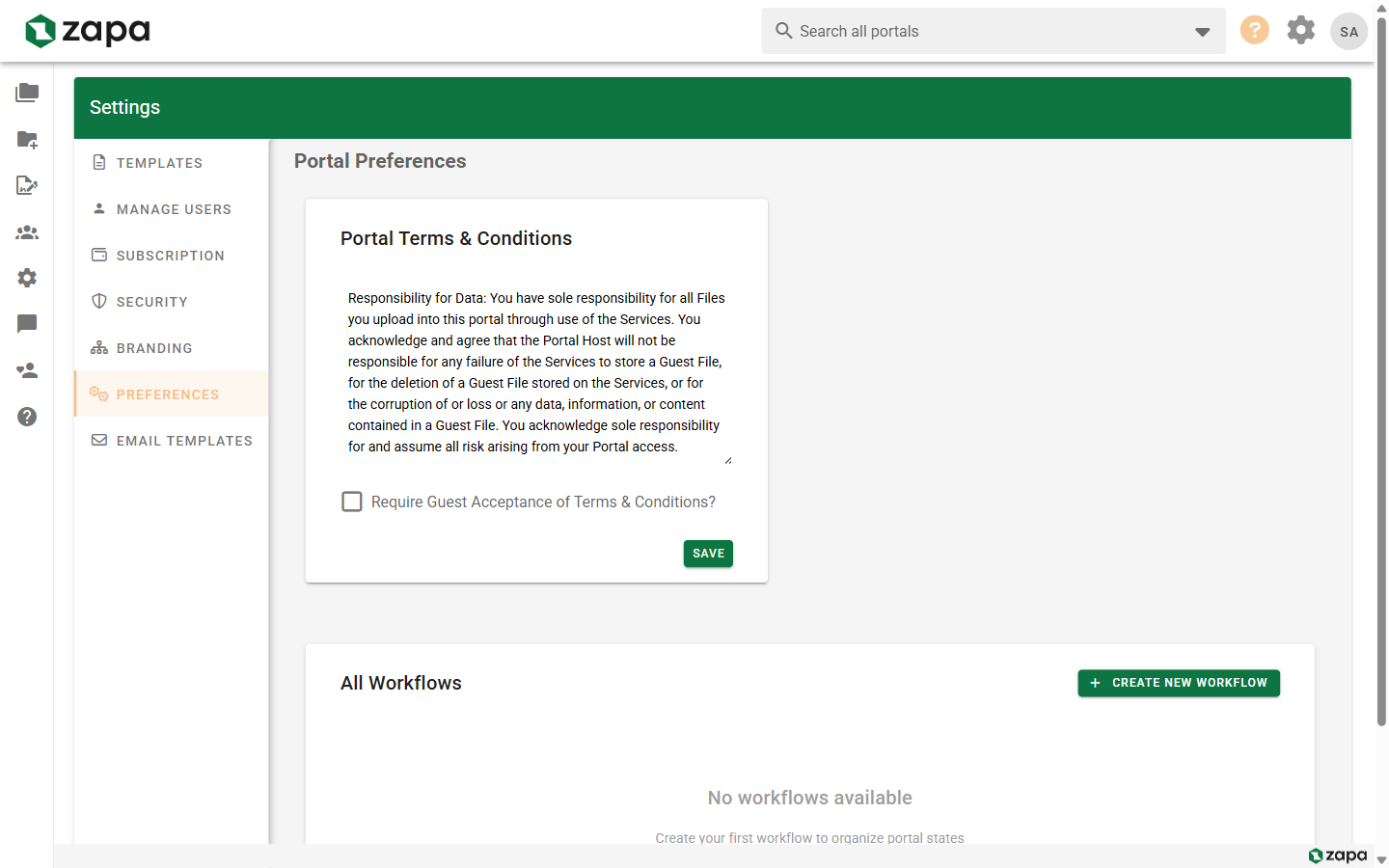Click the search magnifier icon

[x=784, y=31]
